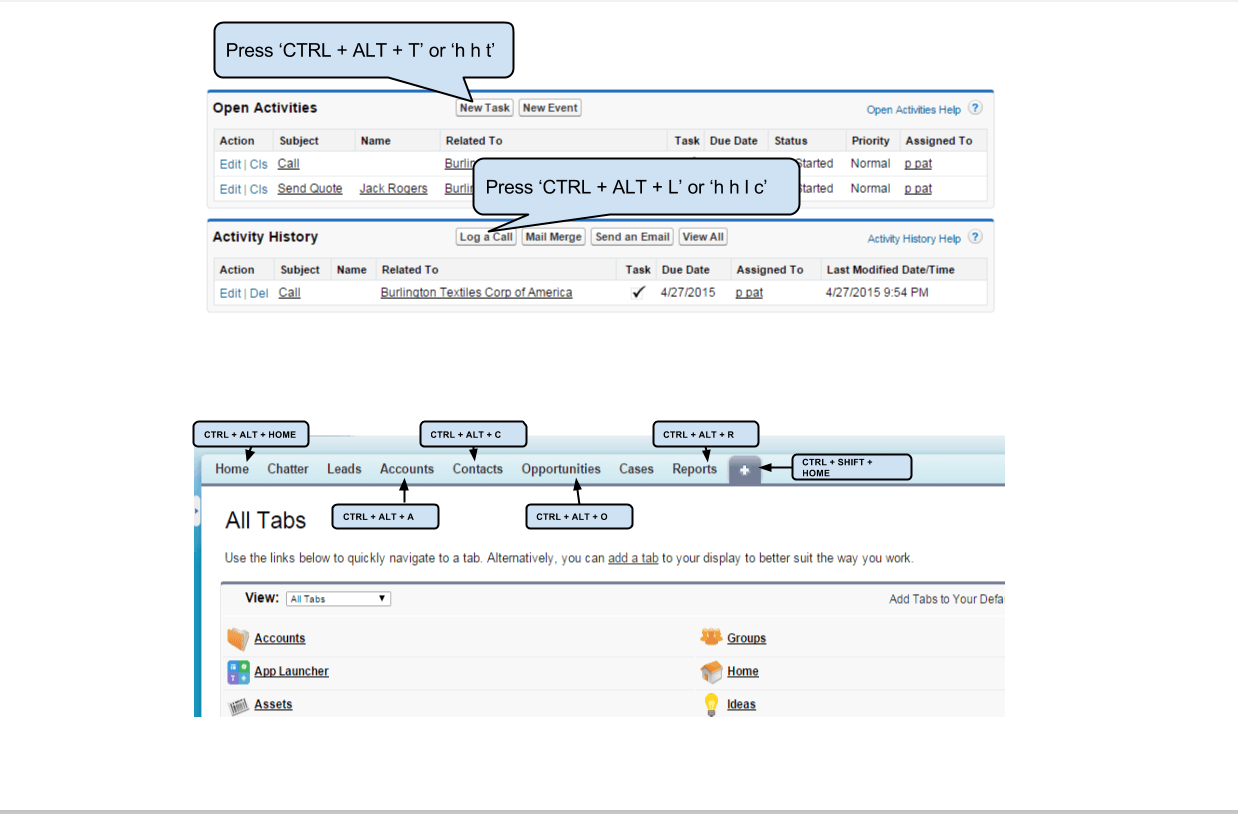Switch to the Chatter tab
Image resolution: width=1238 pixels, height=814 pixels.
pos(288,469)
